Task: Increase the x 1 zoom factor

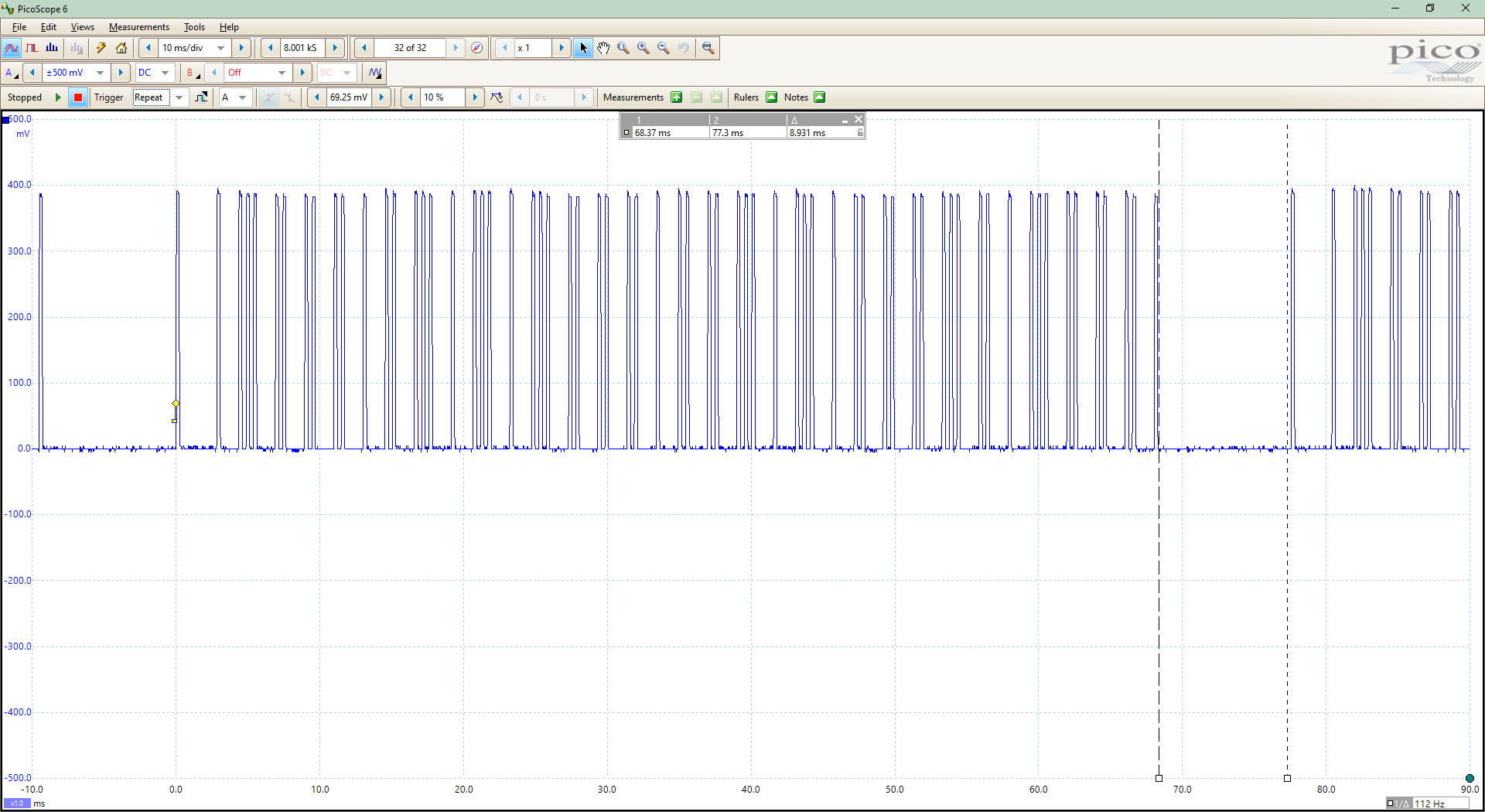Action: pyautogui.click(x=562, y=48)
